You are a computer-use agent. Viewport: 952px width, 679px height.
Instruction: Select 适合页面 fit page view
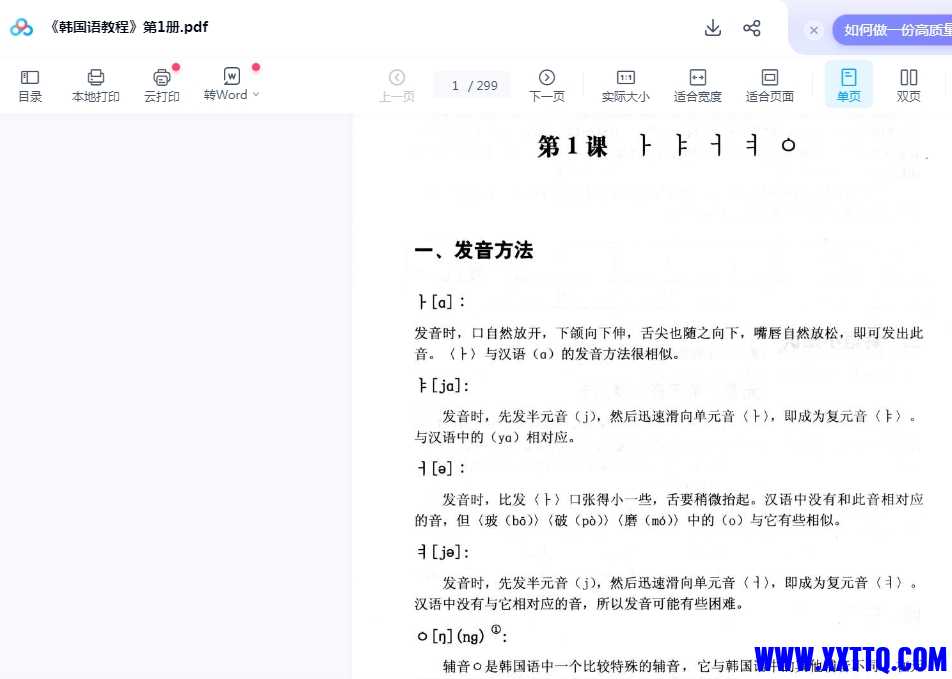[769, 86]
